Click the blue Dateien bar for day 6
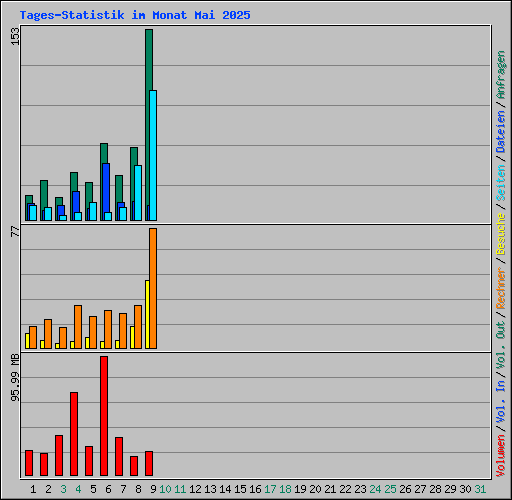This screenshot has width=512, height=500. [106, 192]
